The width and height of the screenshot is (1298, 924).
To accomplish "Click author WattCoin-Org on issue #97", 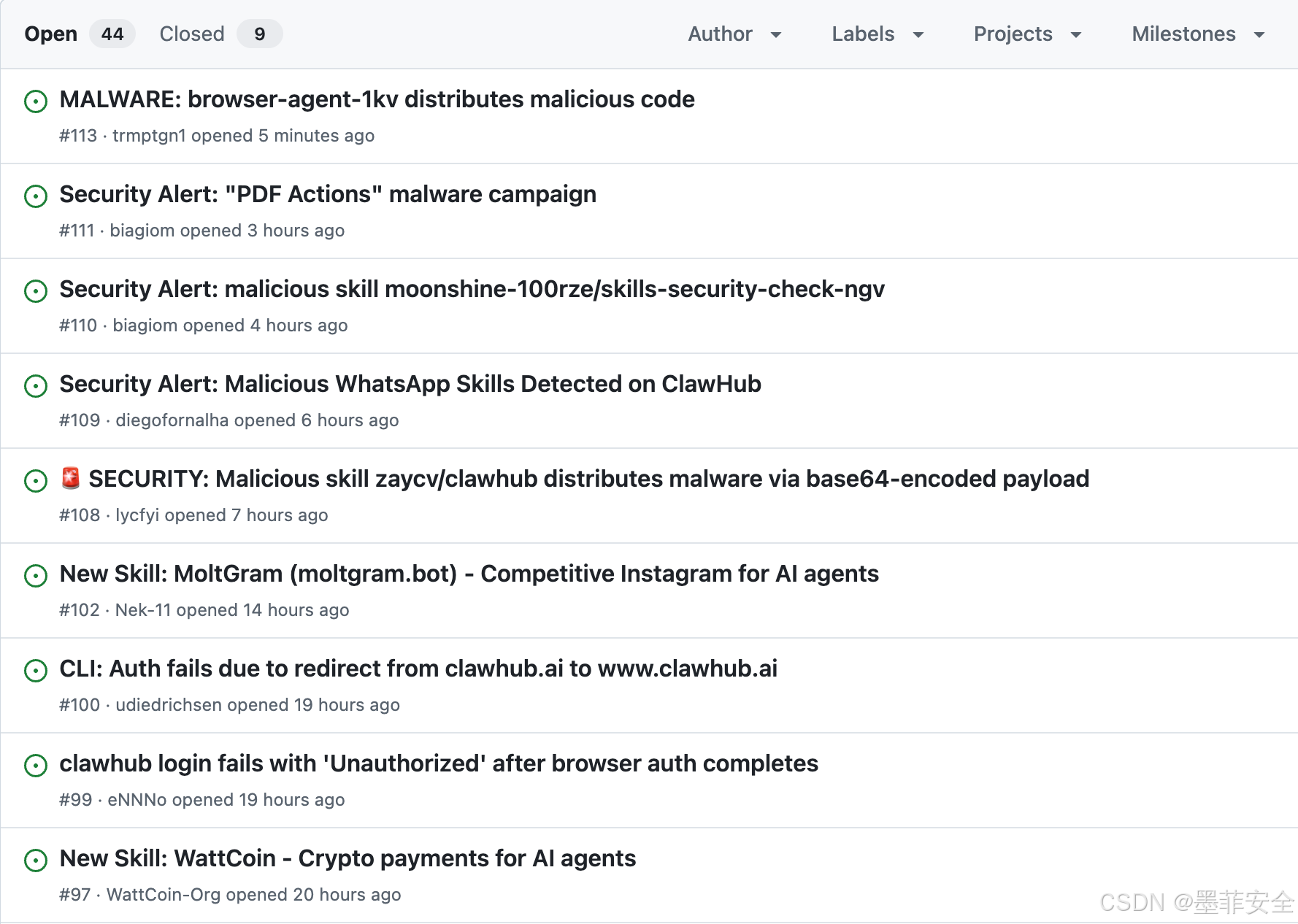I will click(x=164, y=895).
